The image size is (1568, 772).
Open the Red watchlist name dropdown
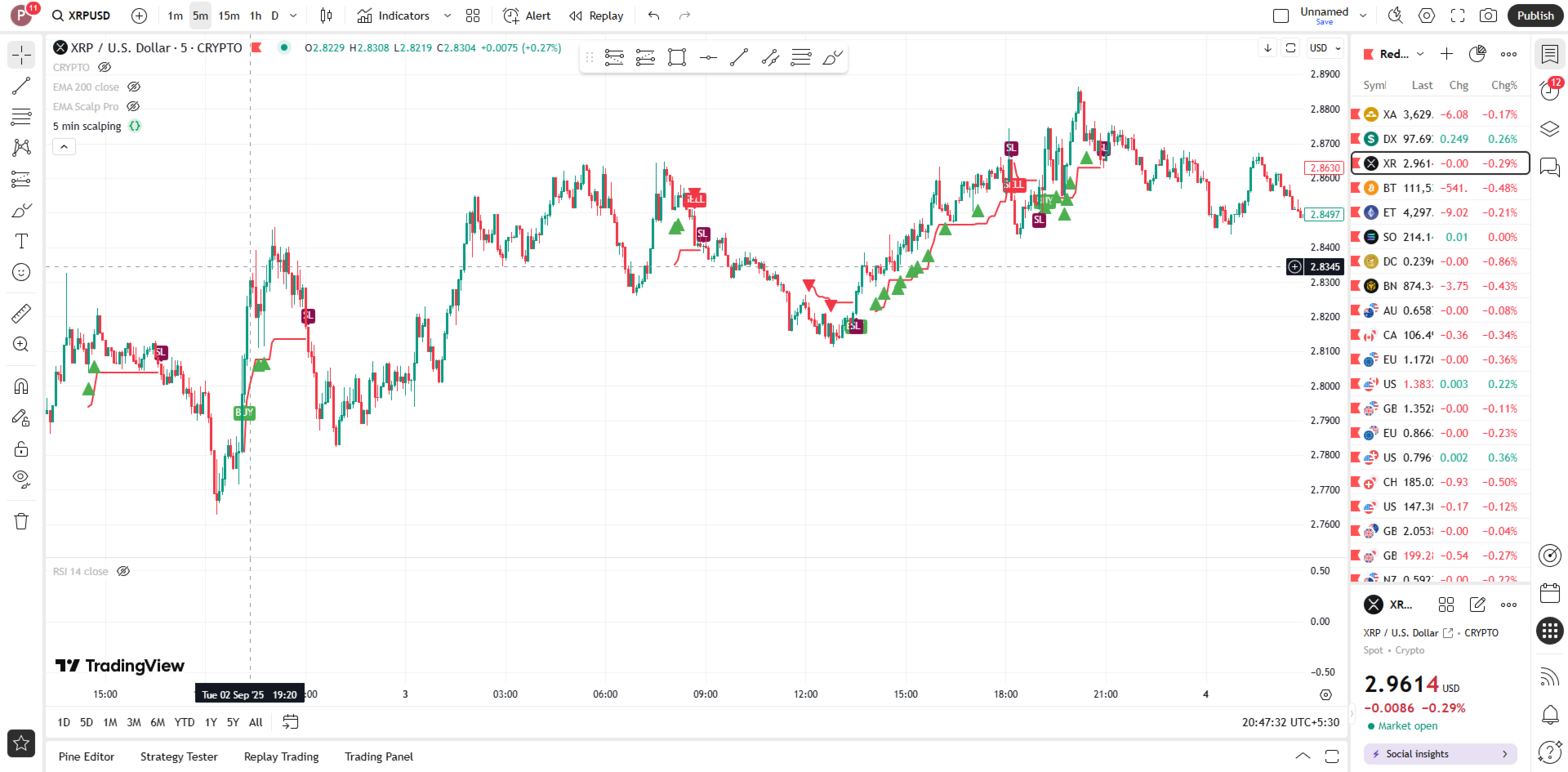coord(1401,54)
